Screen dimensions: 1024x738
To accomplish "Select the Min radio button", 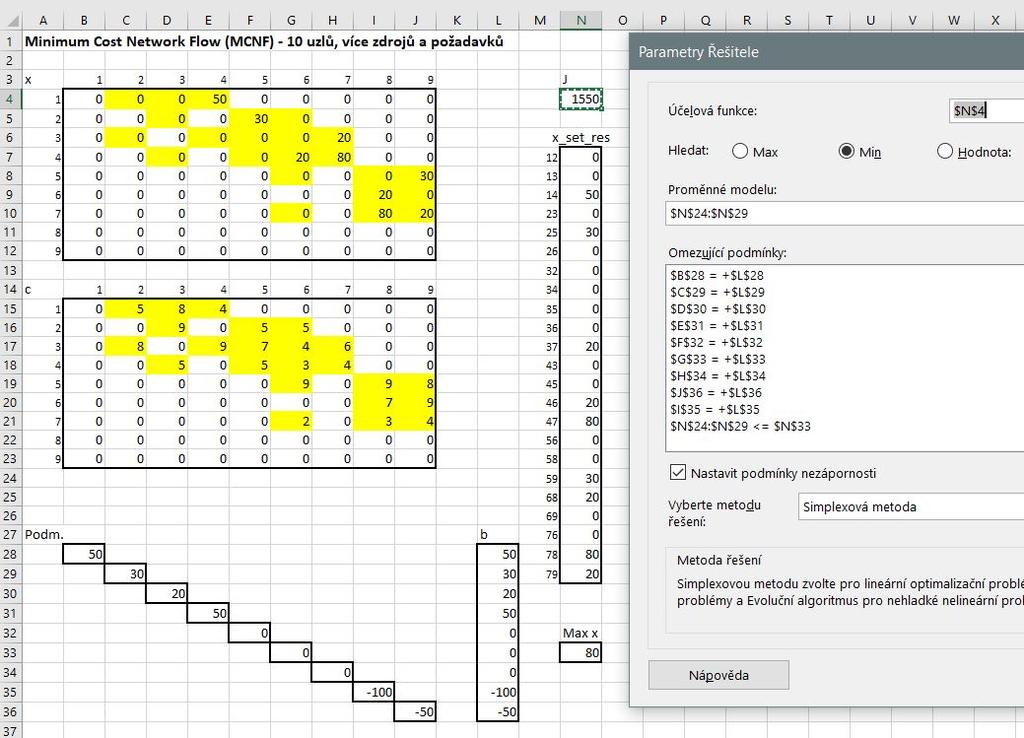I will coord(846,152).
